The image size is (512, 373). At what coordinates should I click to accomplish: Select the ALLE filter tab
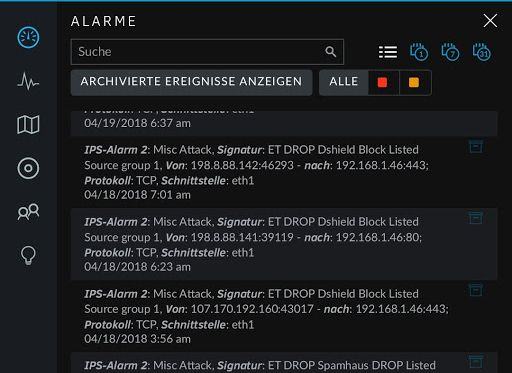coord(344,82)
